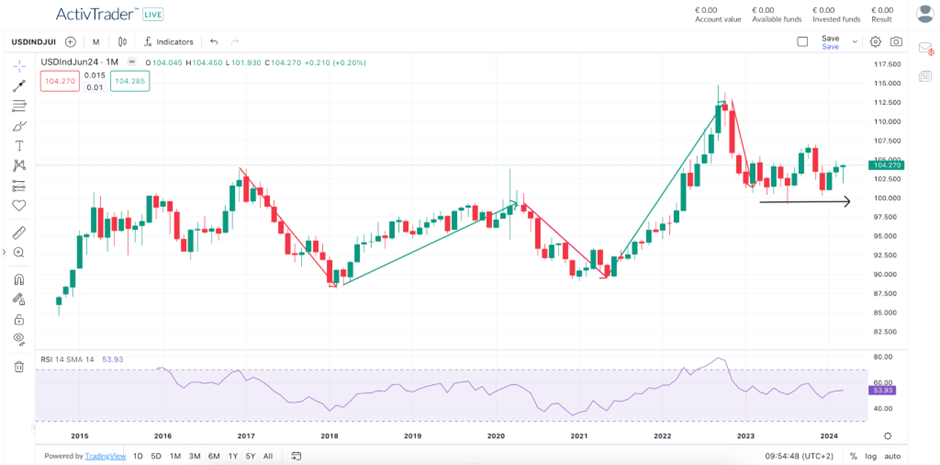Screen dimensions: 940x465
Task: Hide all drawings with eye icon
Action: coord(19,340)
